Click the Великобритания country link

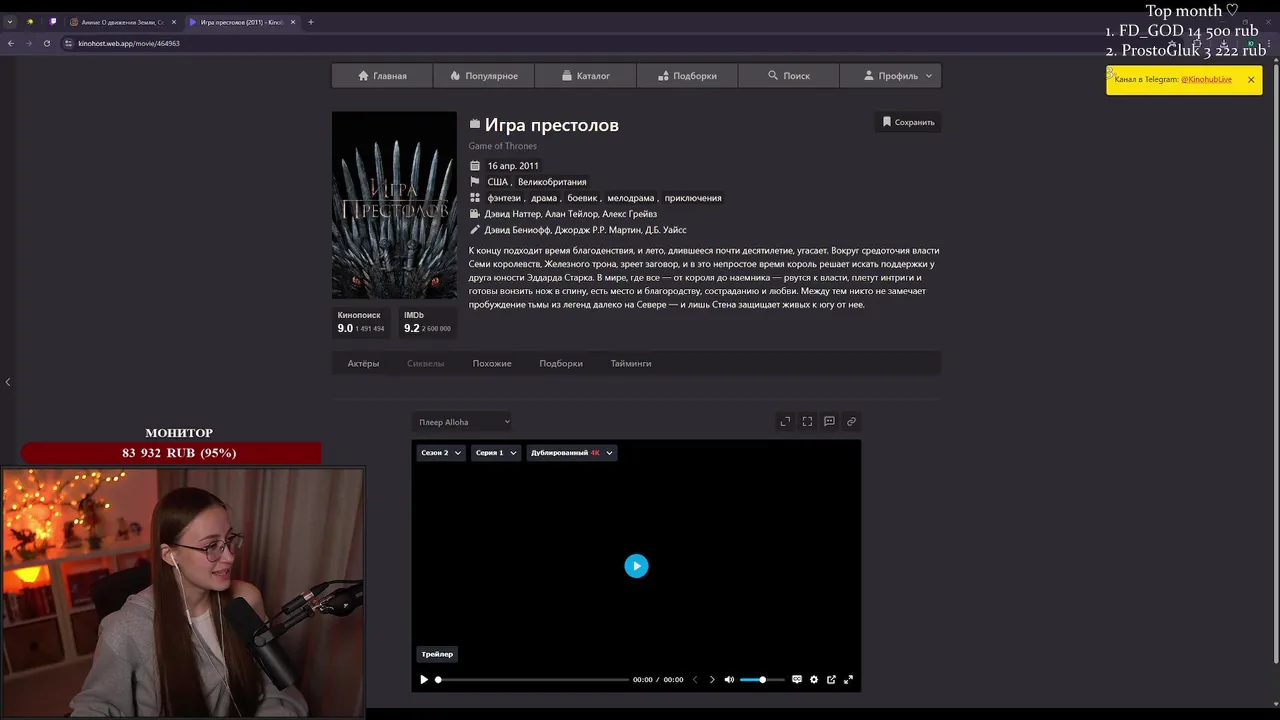pyautogui.click(x=552, y=182)
